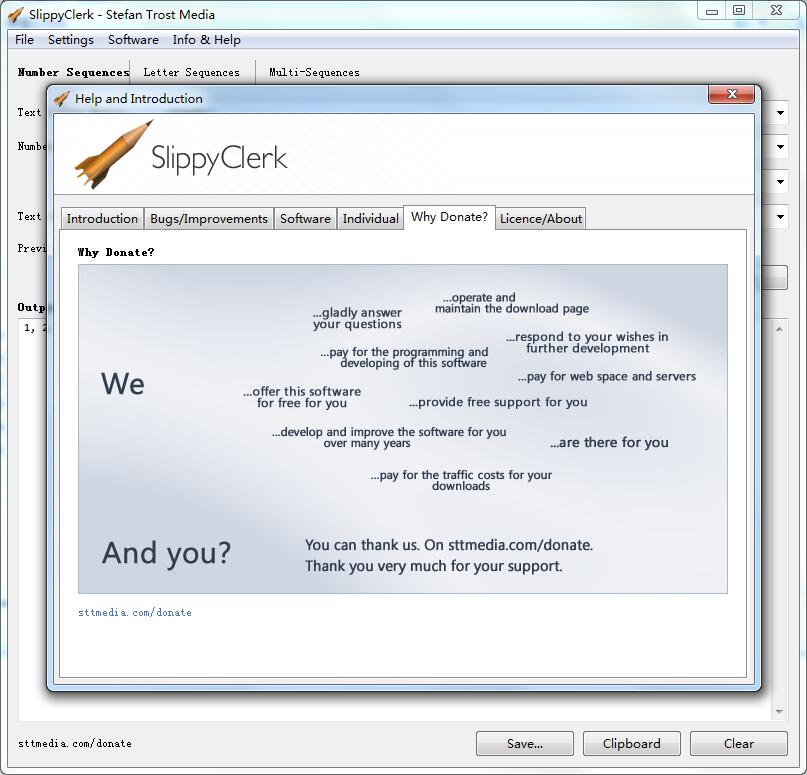Expand the dropdown arrow beside lower Text row
The width and height of the screenshot is (807, 775).
pos(780,217)
